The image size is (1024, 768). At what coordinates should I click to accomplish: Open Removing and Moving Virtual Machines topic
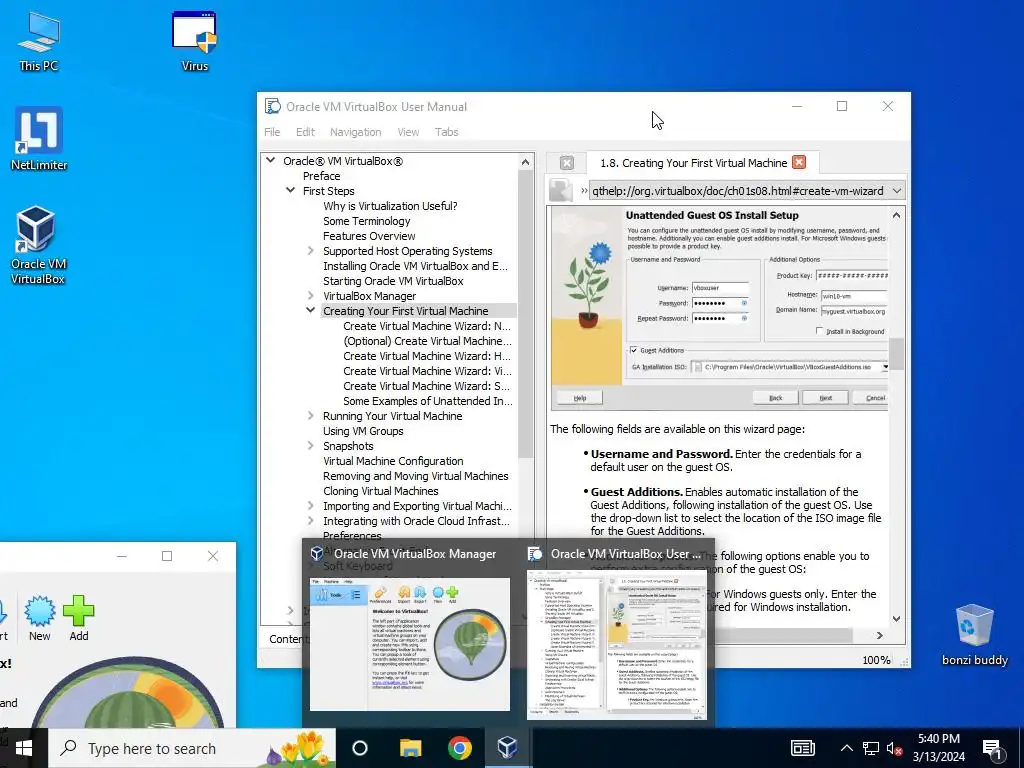tap(415, 476)
